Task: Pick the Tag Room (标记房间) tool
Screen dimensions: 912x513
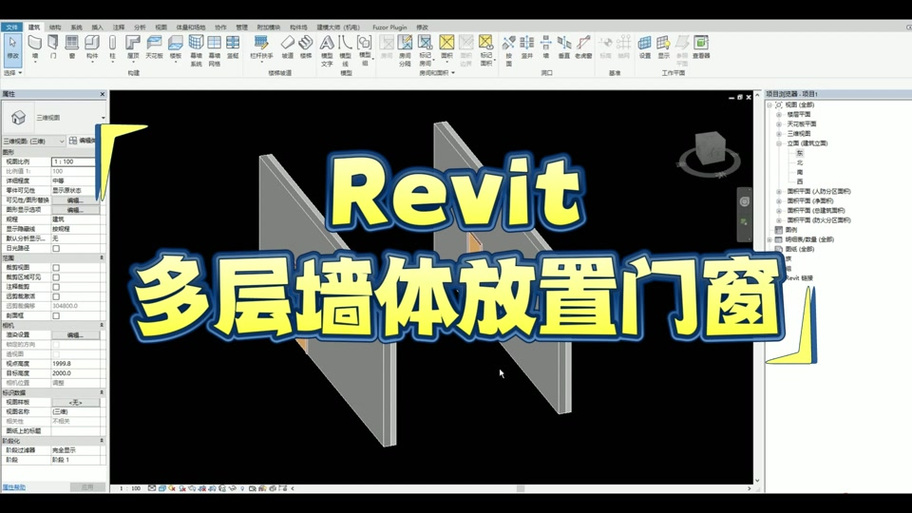Action: coord(425,50)
